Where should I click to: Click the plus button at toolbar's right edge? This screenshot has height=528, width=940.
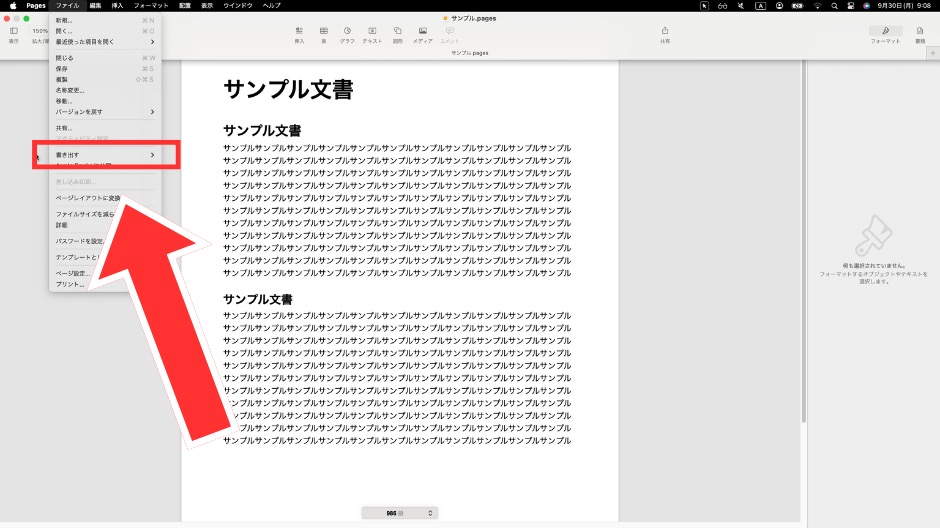[933, 53]
